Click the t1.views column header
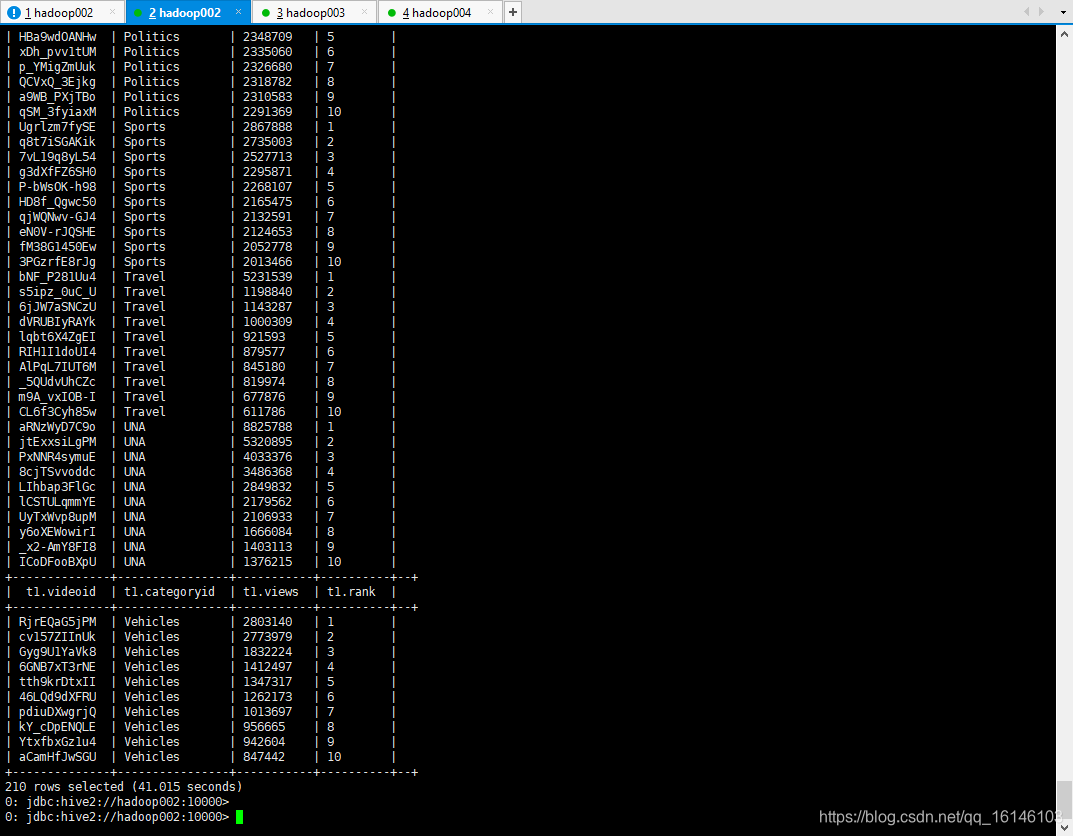1073x836 pixels. coord(270,592)
